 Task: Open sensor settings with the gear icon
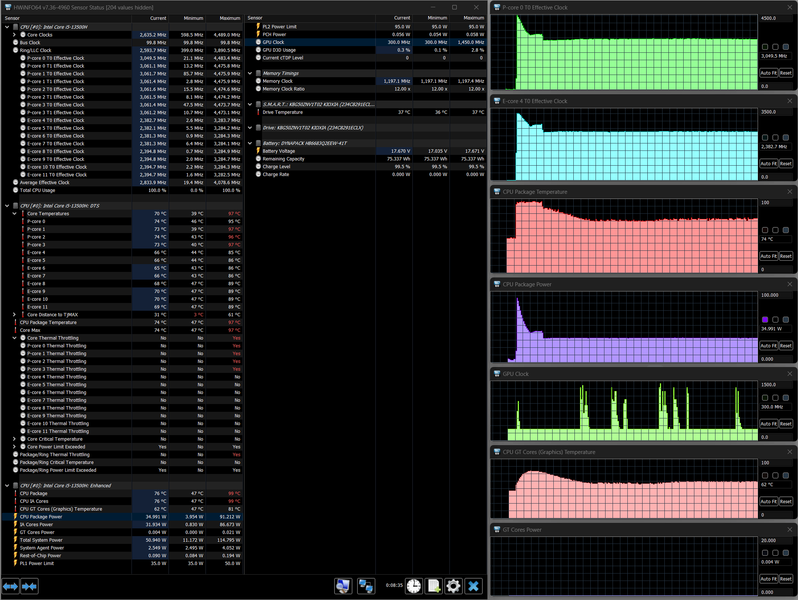[x=453, y=586]
